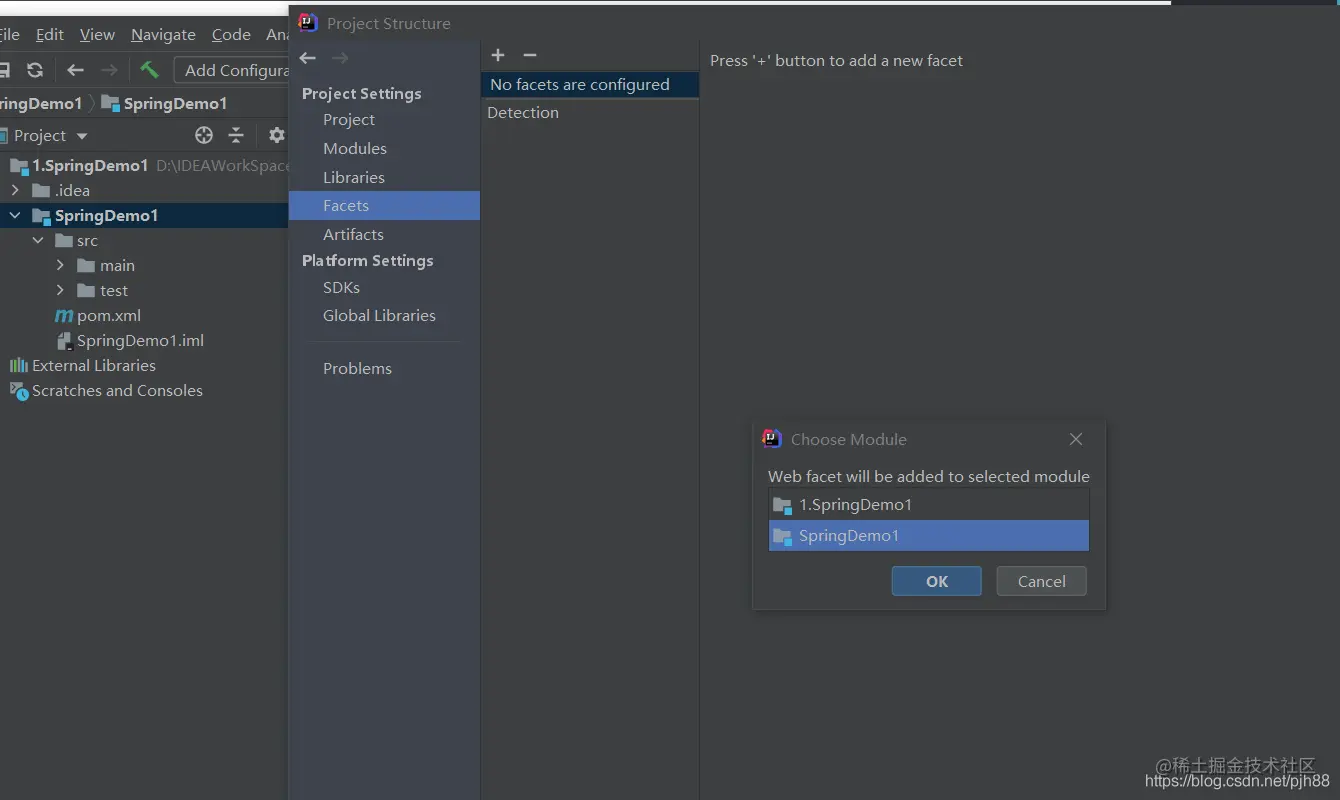Select Facets in Project Settings

click(384, 205)
